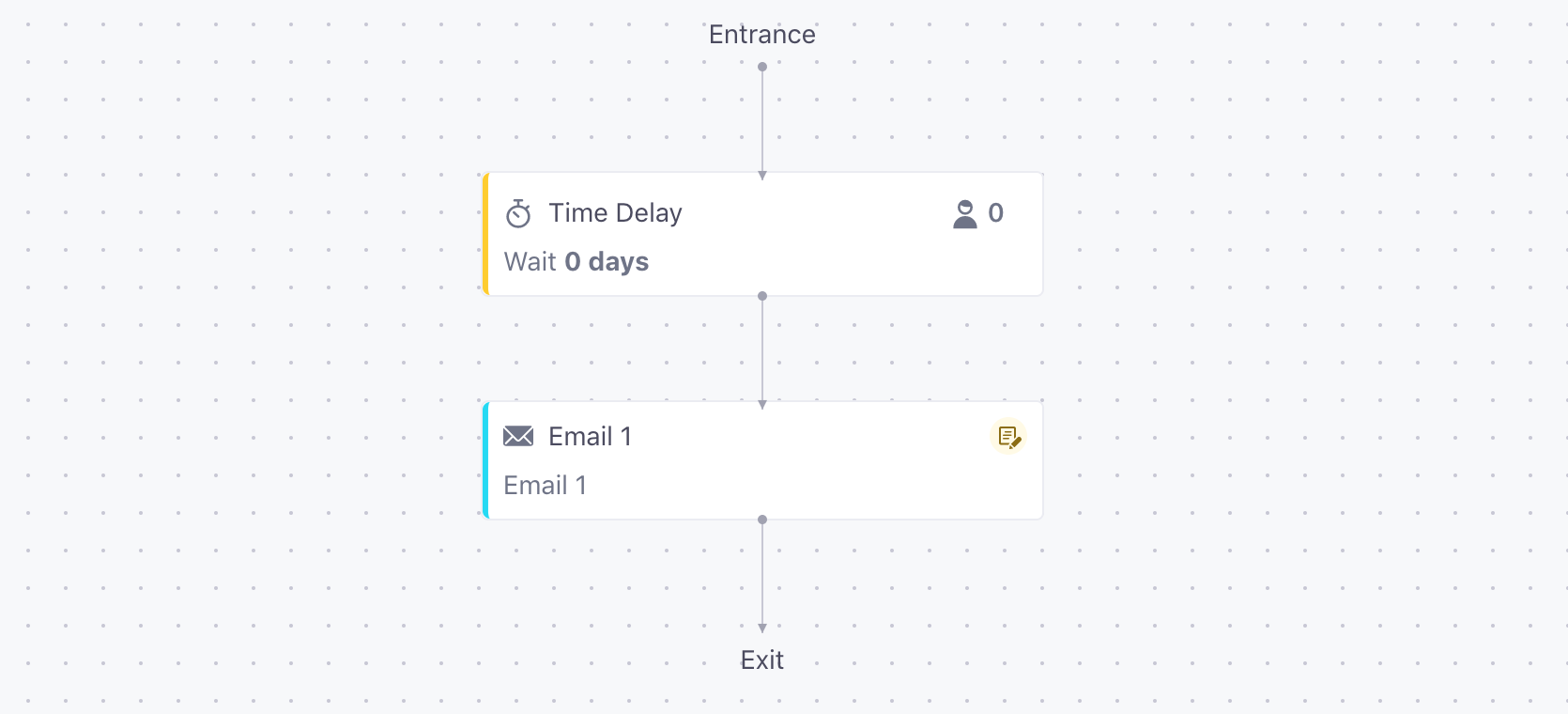
Task: Select the "Wait 0 days" text
Action: [576, 261]
